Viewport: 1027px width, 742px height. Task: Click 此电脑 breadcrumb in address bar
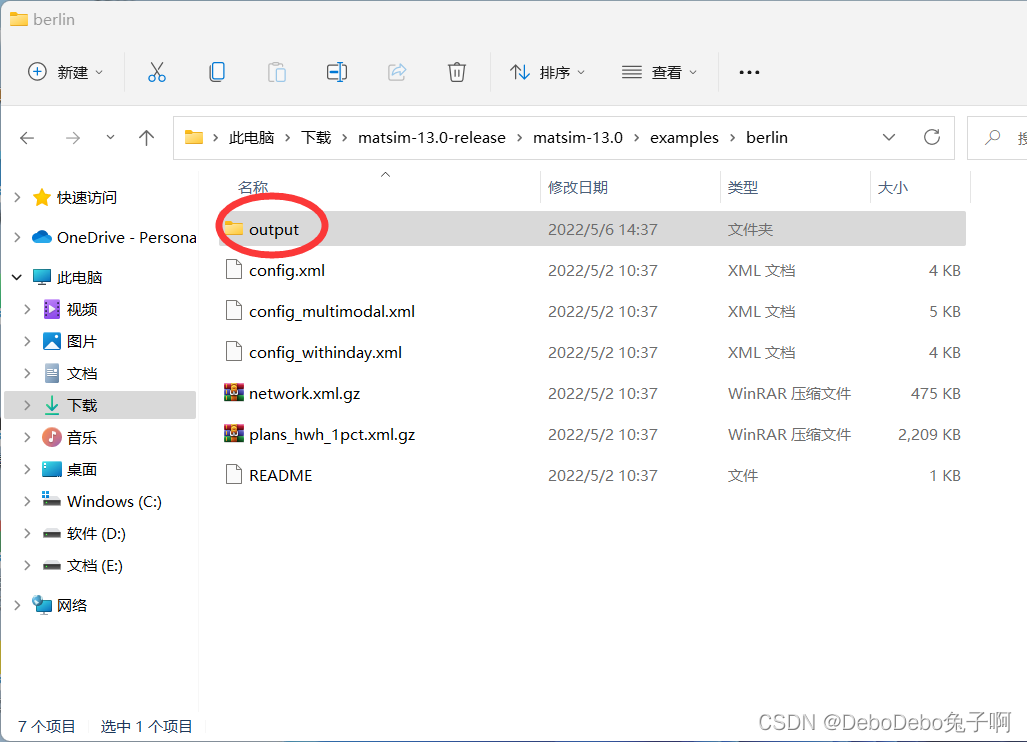(252, 138)
